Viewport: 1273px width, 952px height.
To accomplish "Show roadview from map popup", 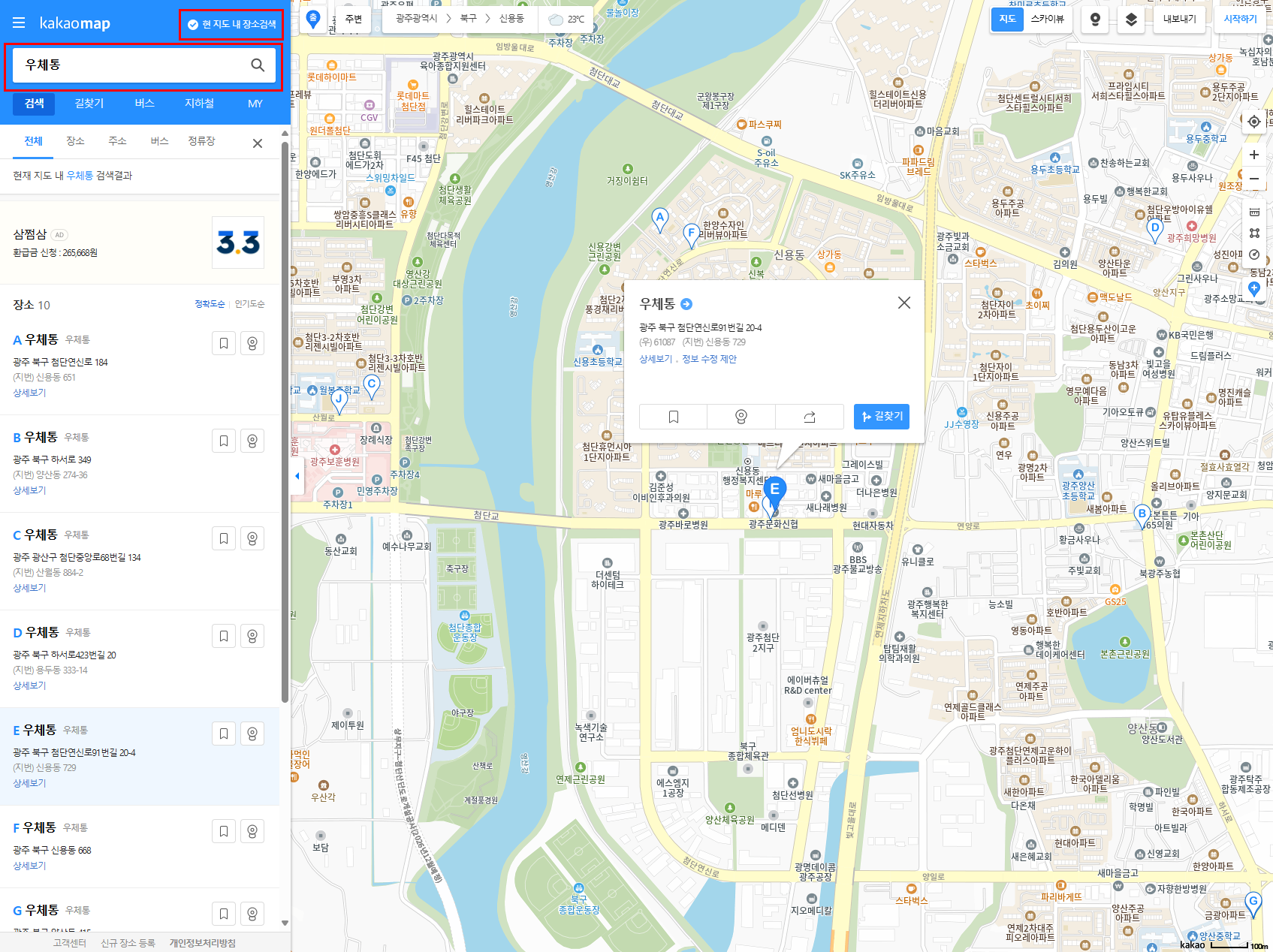I will 741,417.
